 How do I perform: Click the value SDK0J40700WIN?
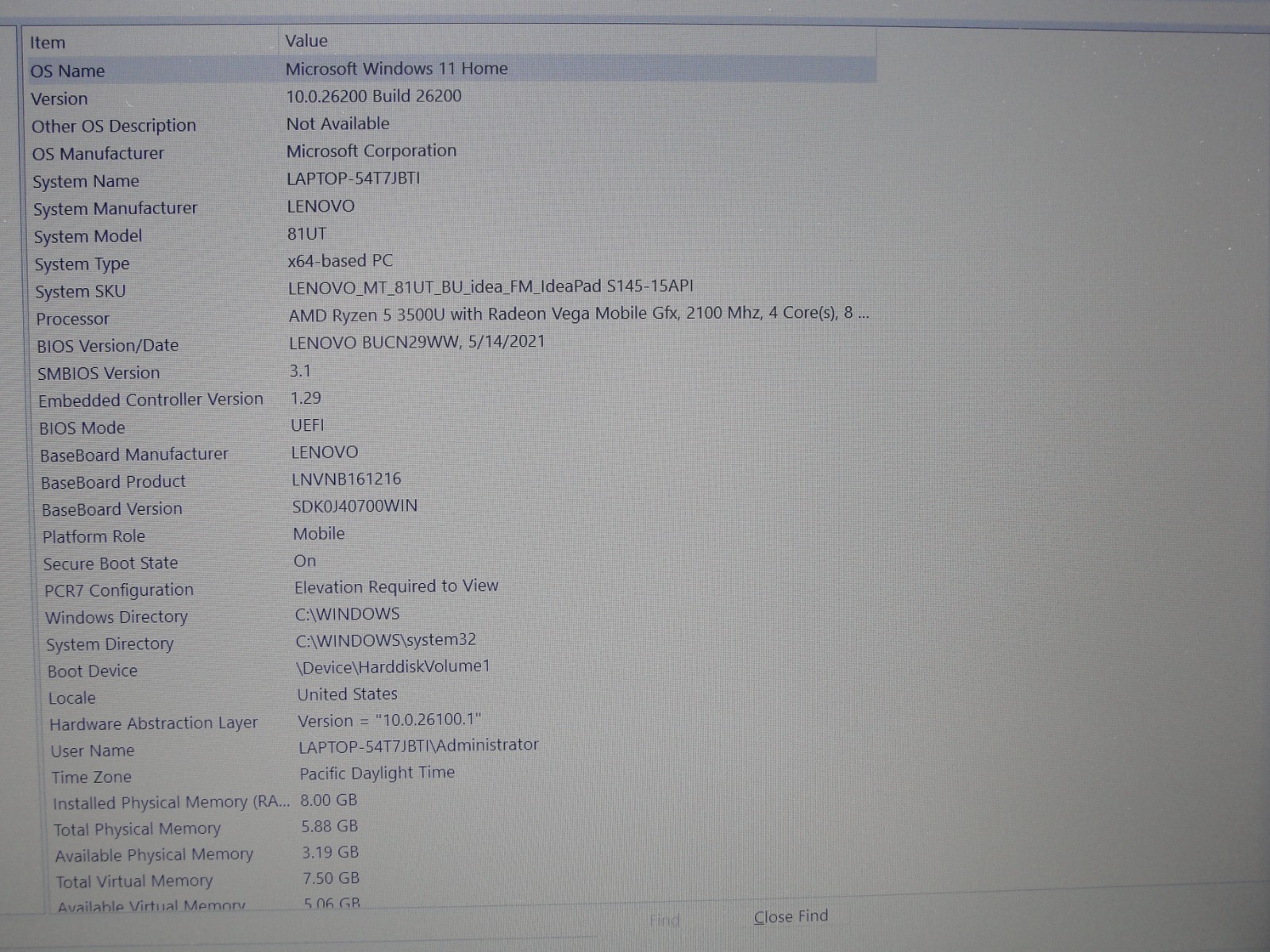pyautogui.click(x=355, y=506)
